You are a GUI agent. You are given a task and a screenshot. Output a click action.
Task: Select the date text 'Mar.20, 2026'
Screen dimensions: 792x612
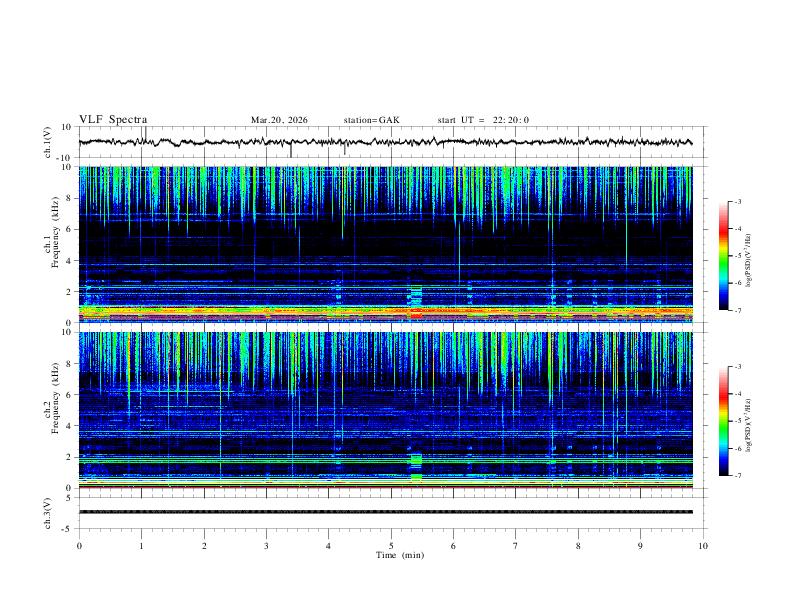pyautogui.click(x=279, y=120)
